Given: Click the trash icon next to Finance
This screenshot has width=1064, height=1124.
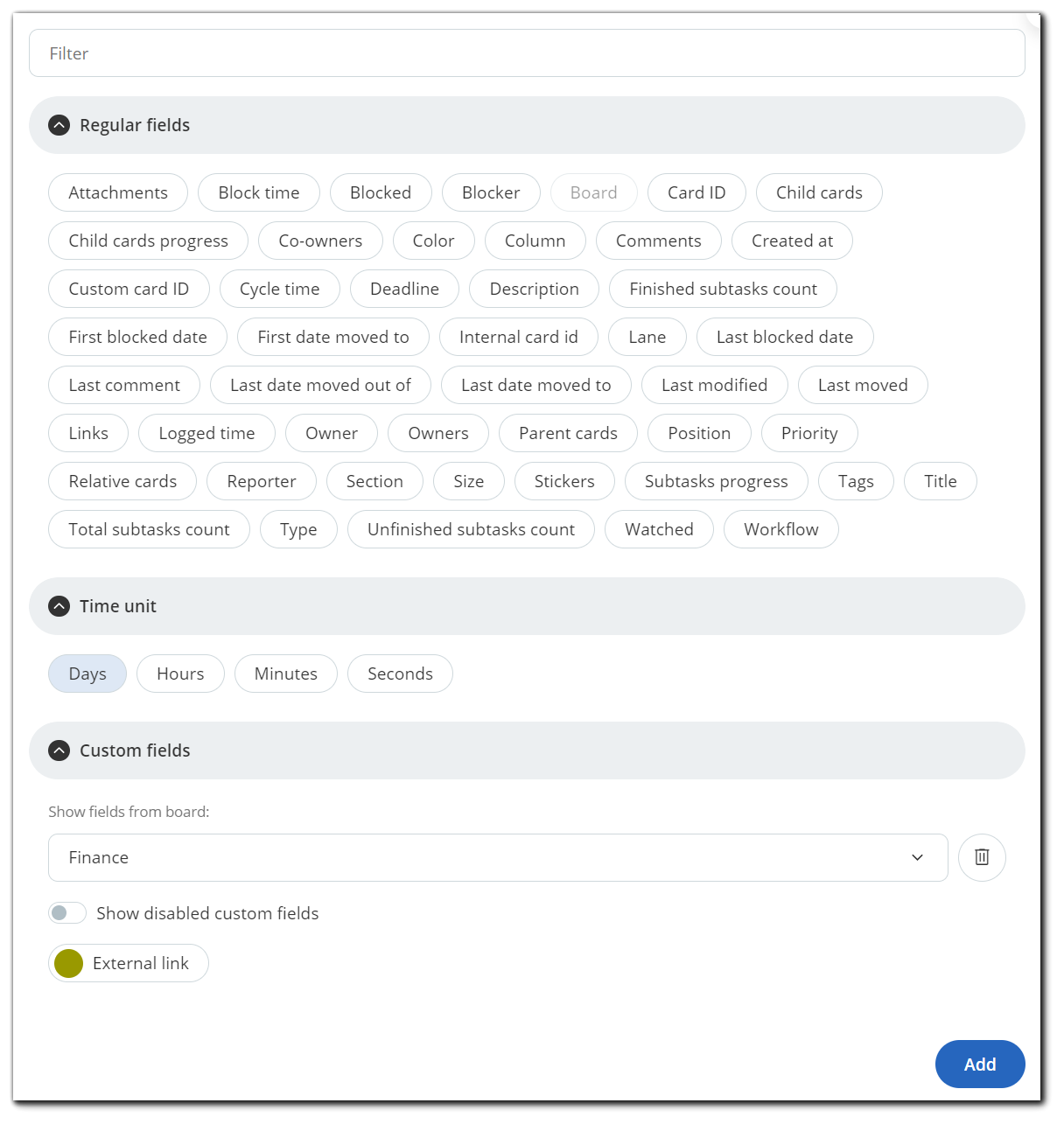Looking at the screenshot, I should [x=982, y=857].
